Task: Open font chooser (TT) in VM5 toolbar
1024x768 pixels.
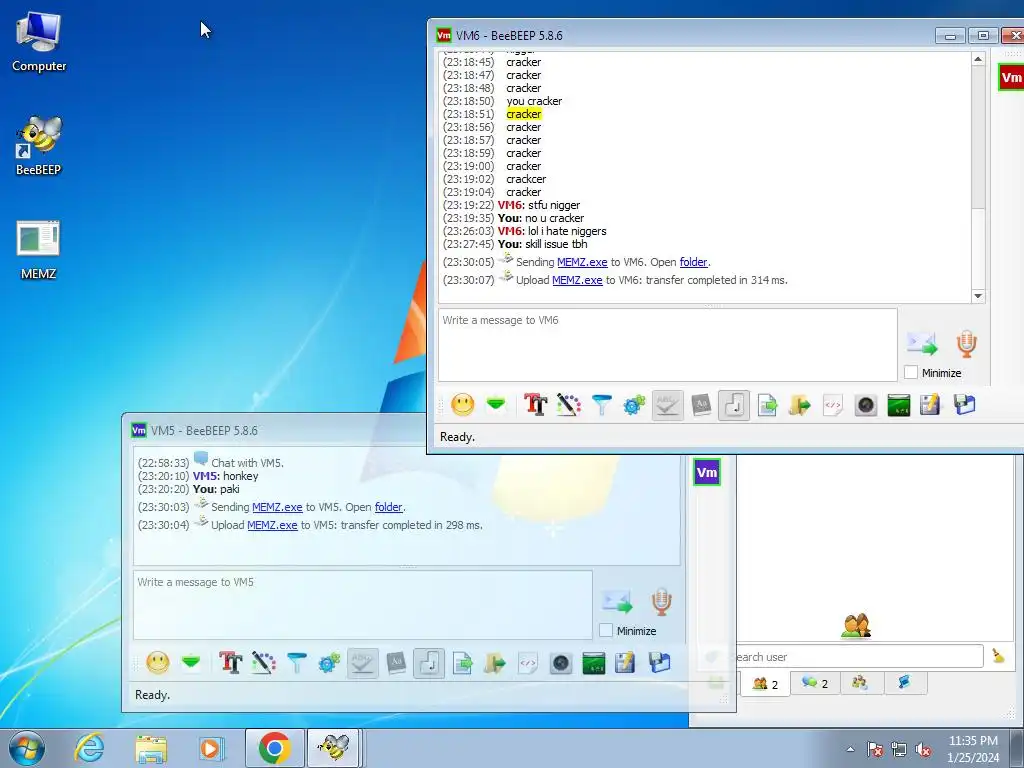Action: click(231, 664)
